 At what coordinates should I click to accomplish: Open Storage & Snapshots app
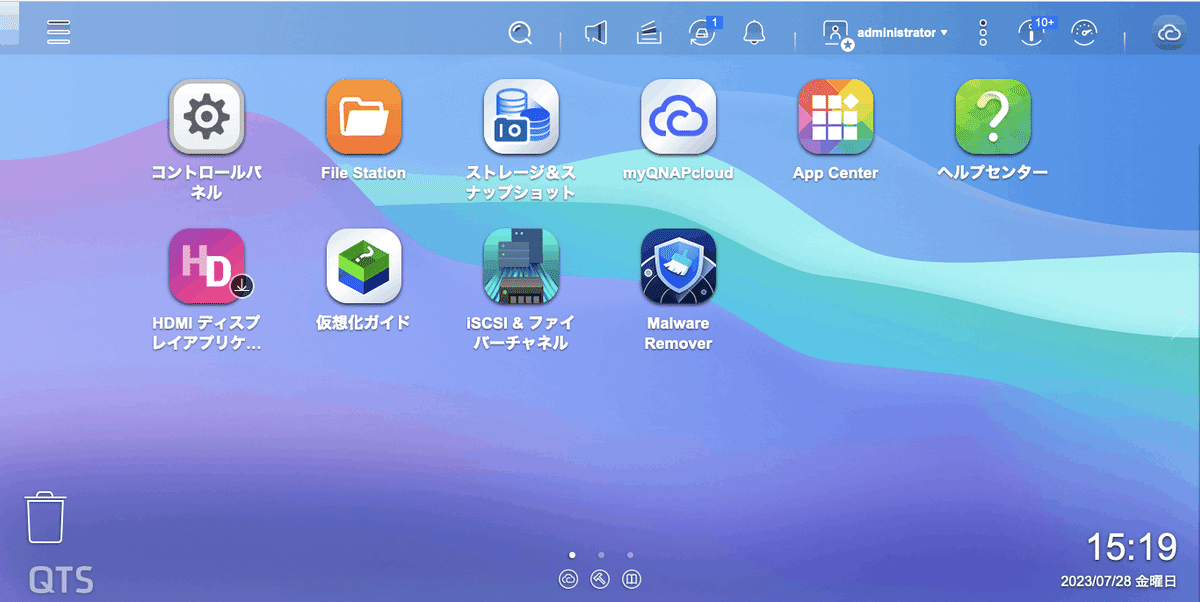(x=521, y=117)
